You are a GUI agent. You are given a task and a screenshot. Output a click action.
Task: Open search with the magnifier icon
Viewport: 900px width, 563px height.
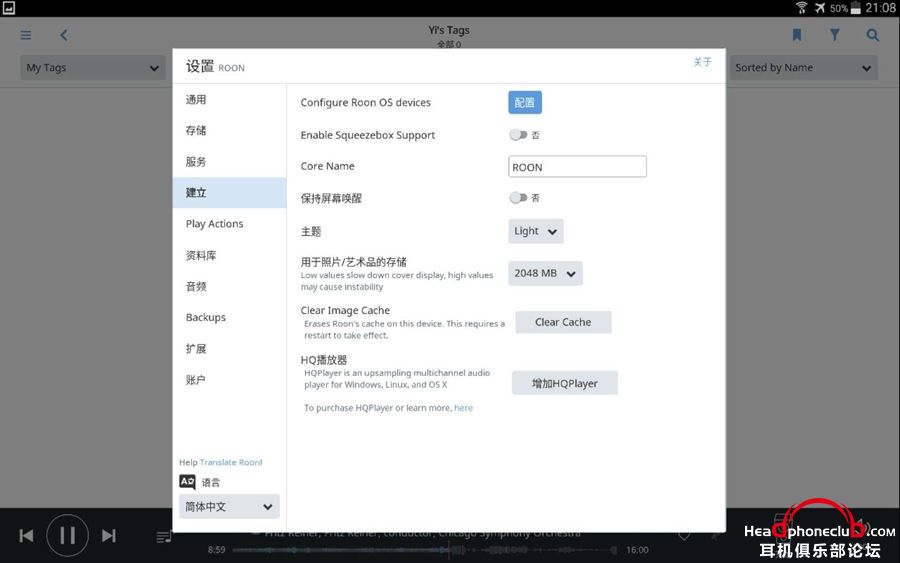click(872, 35)
